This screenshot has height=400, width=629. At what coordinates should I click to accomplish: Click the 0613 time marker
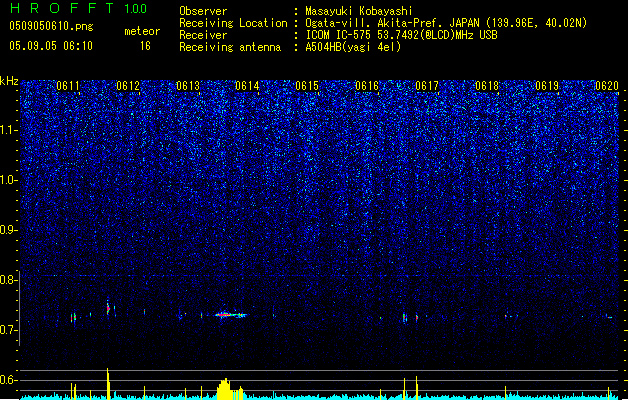188,86
